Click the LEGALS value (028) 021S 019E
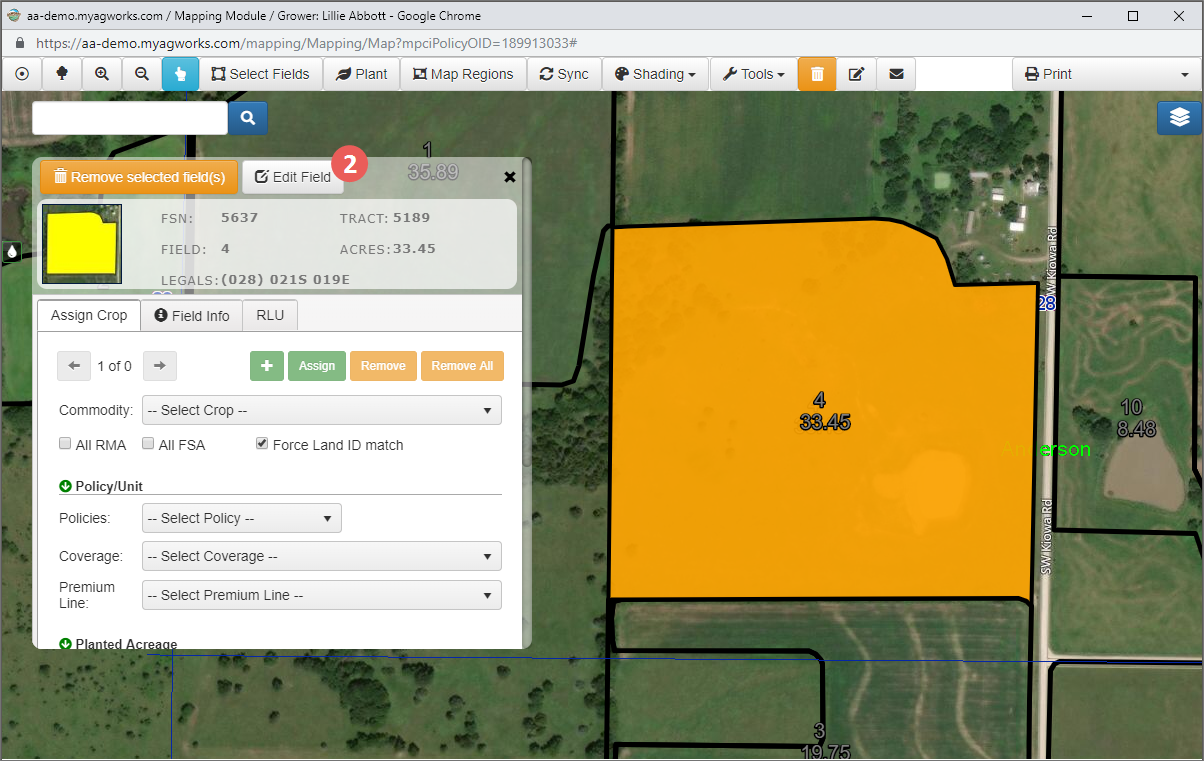The width and height of the screenshot is (1204, 761). (285, 280)
